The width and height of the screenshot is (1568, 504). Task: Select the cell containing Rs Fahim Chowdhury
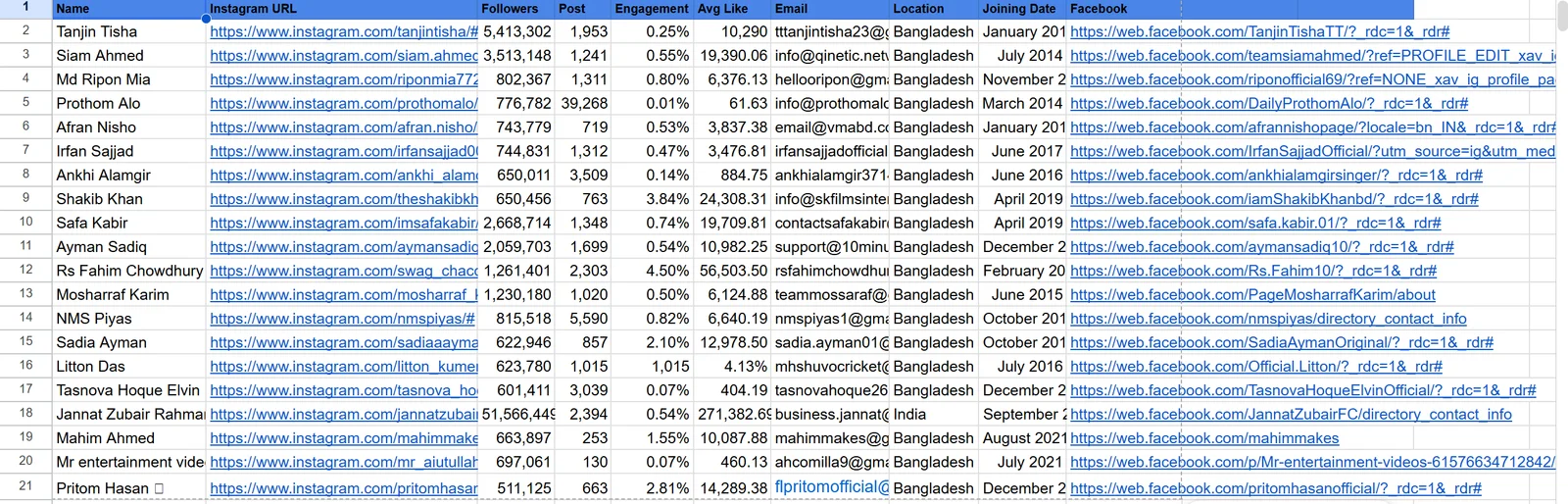point(128,271)
